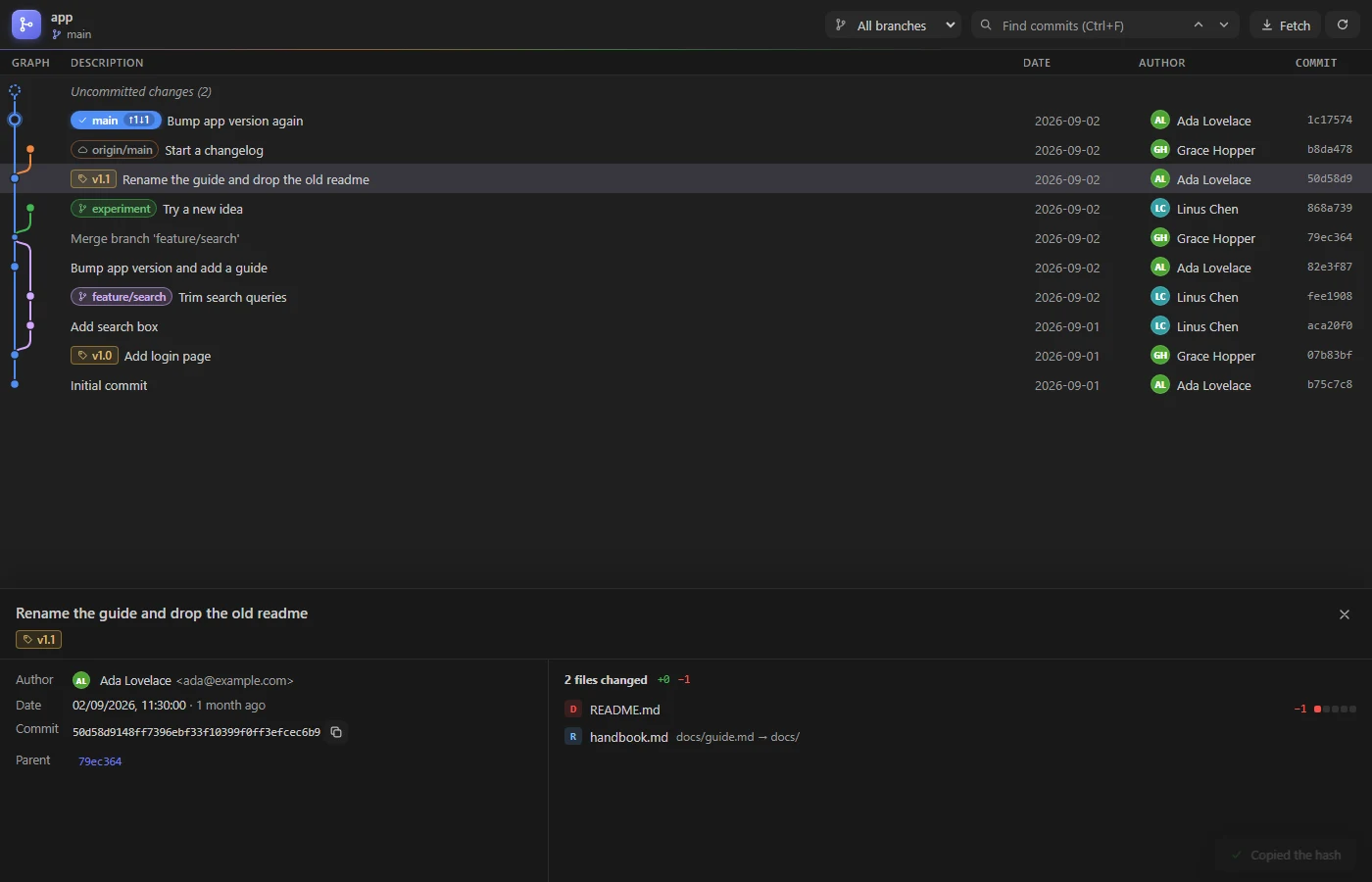Copy the full commit hash
This screenshot has height=882, width=1372.
336,732
